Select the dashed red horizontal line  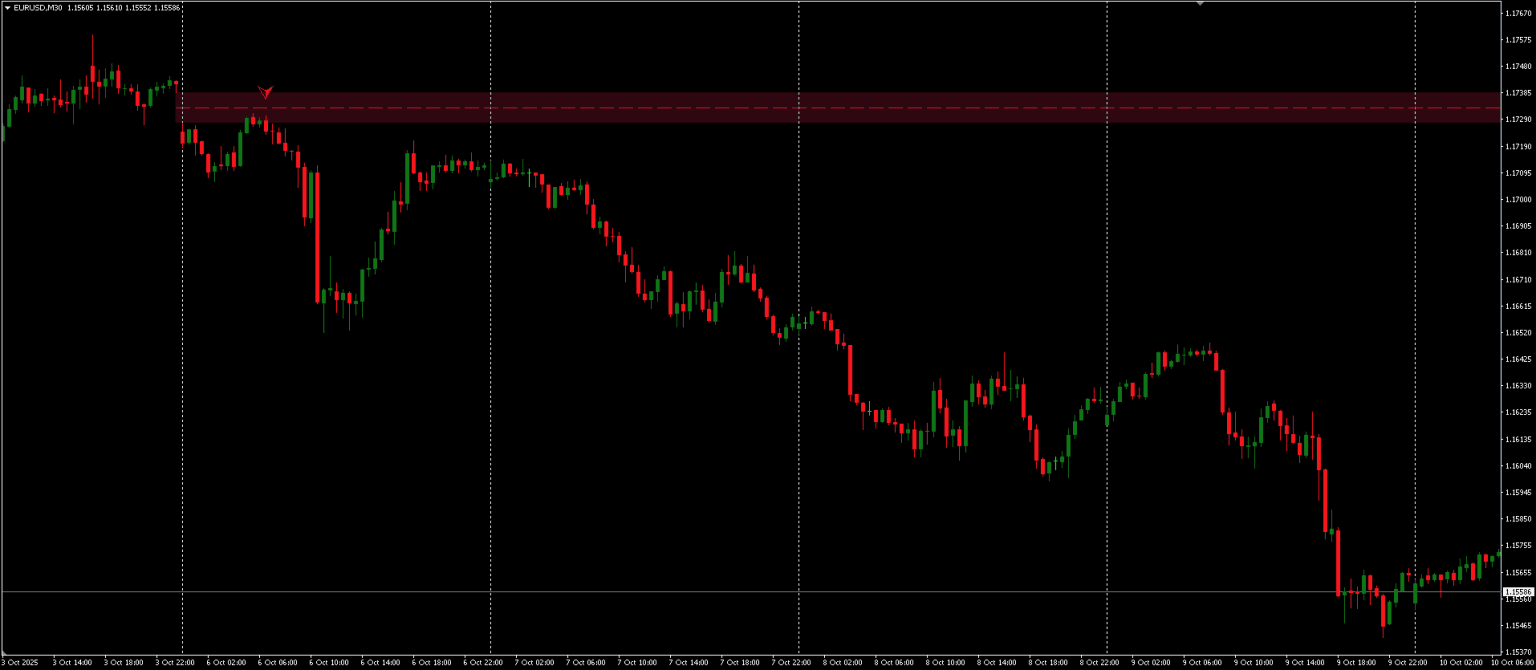tap(838, 107)
